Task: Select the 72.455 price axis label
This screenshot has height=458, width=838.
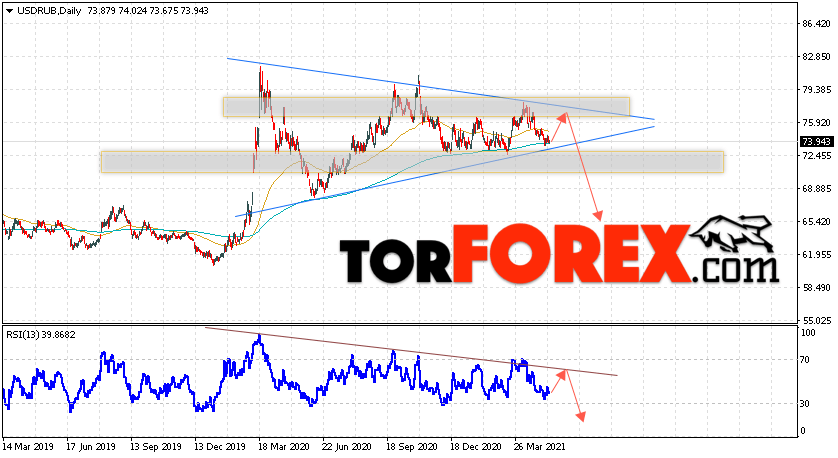Action: [817, 156]
